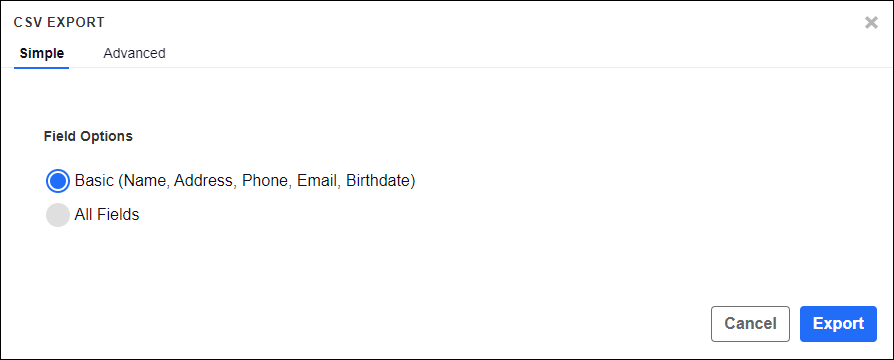Image resolution: width=894 pixels, height=360 pixels.
Task: Dismiss the dialog using the gray X icon
Action: pyautogui.click(x=871, y=23)
